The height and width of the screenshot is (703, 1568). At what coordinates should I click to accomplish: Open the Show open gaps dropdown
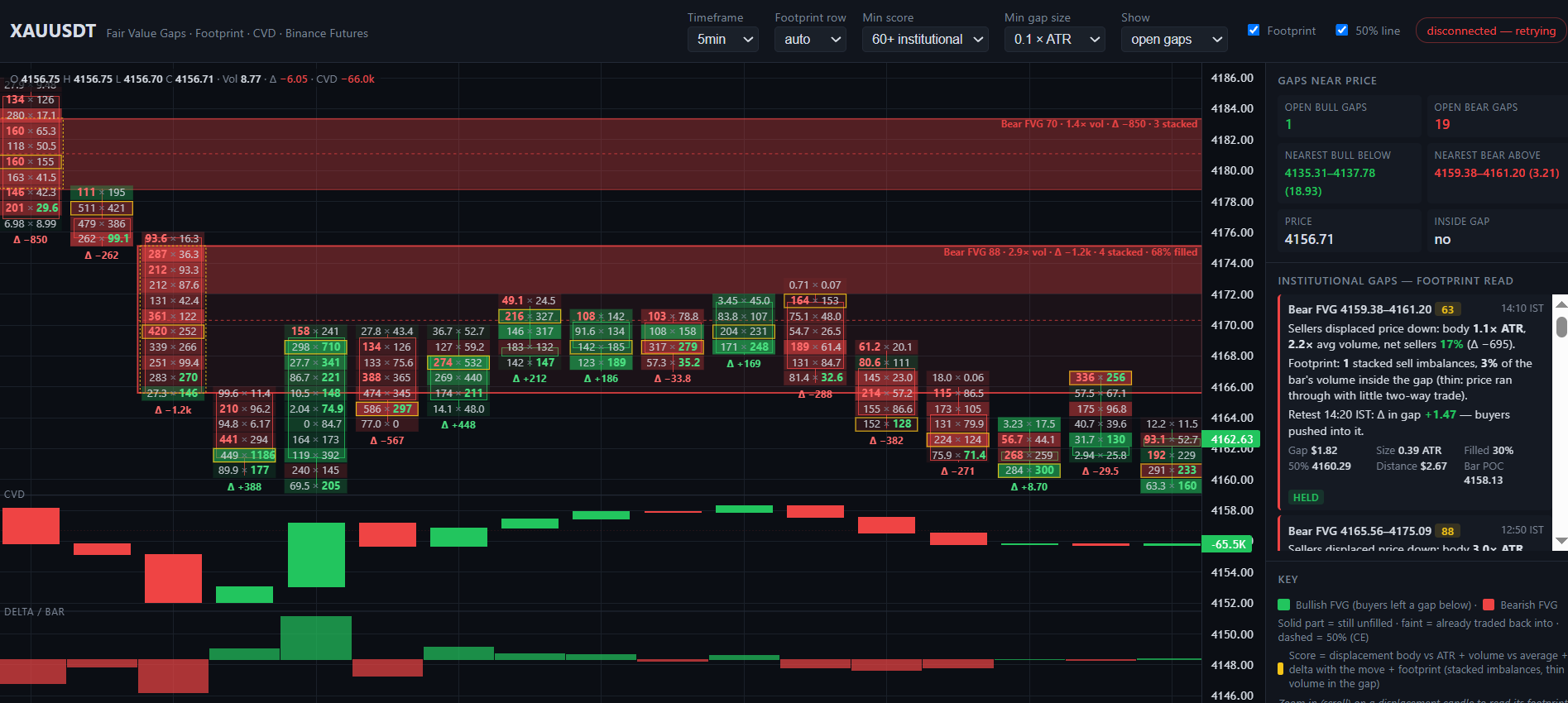coord(1174,39)
